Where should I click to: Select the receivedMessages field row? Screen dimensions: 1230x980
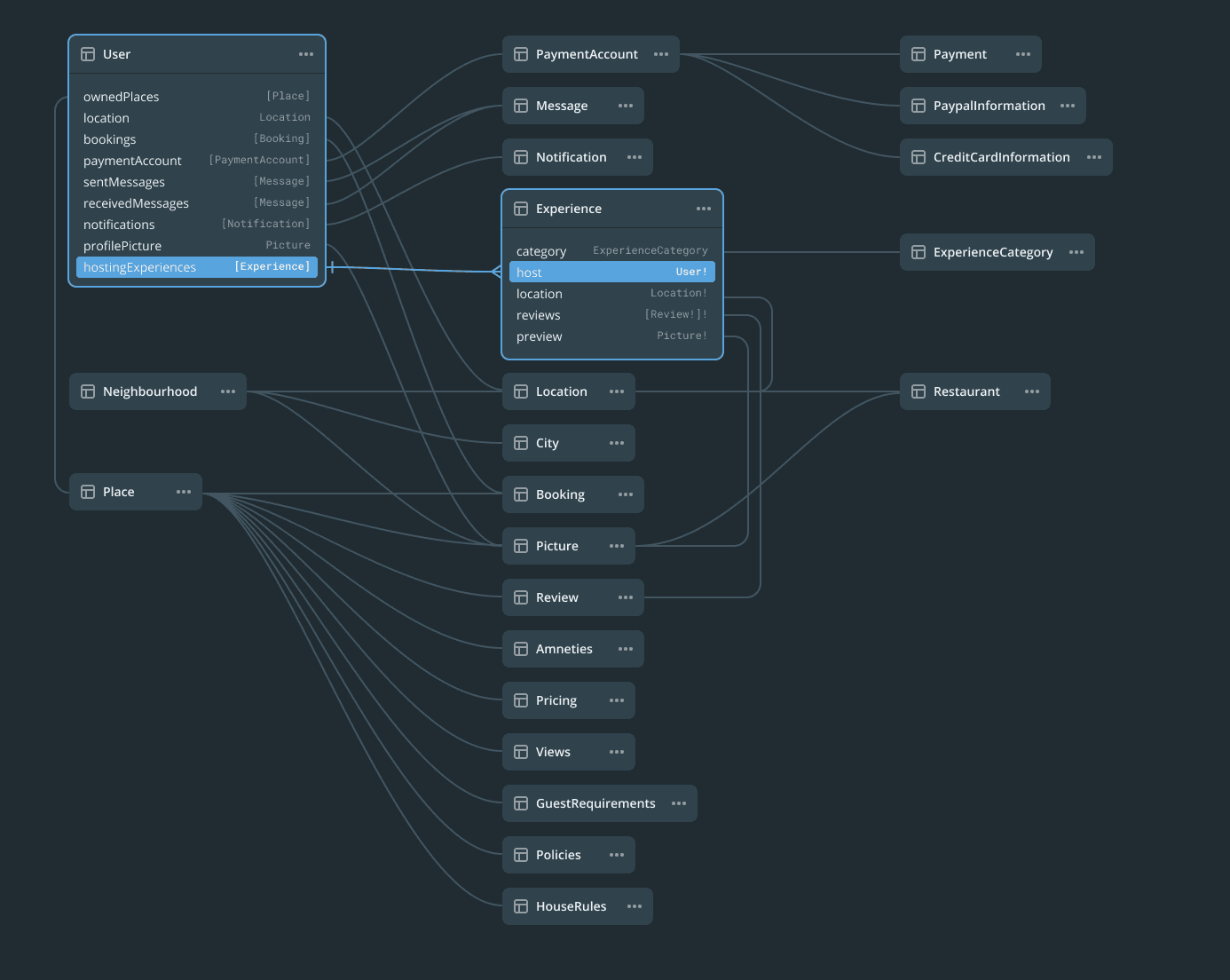click(197, 203)
